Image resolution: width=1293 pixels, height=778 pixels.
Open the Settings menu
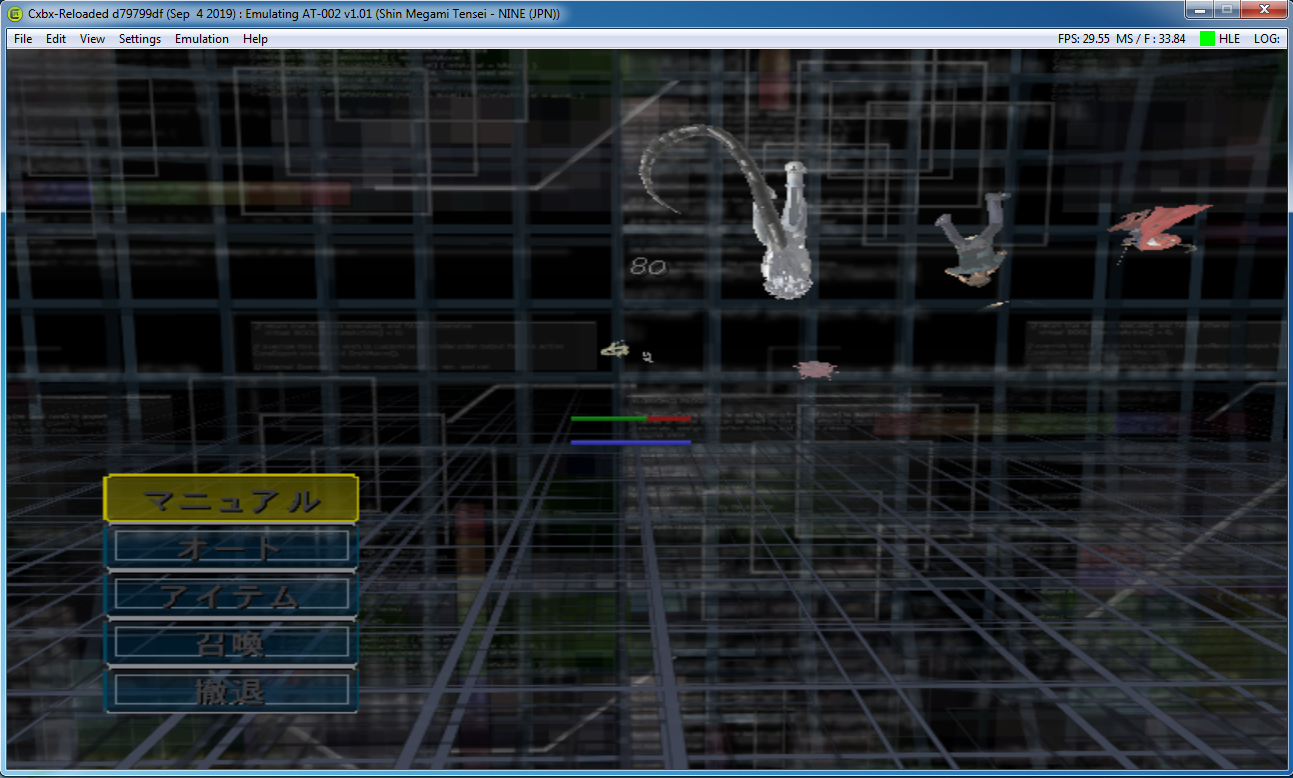click(140, 39)
